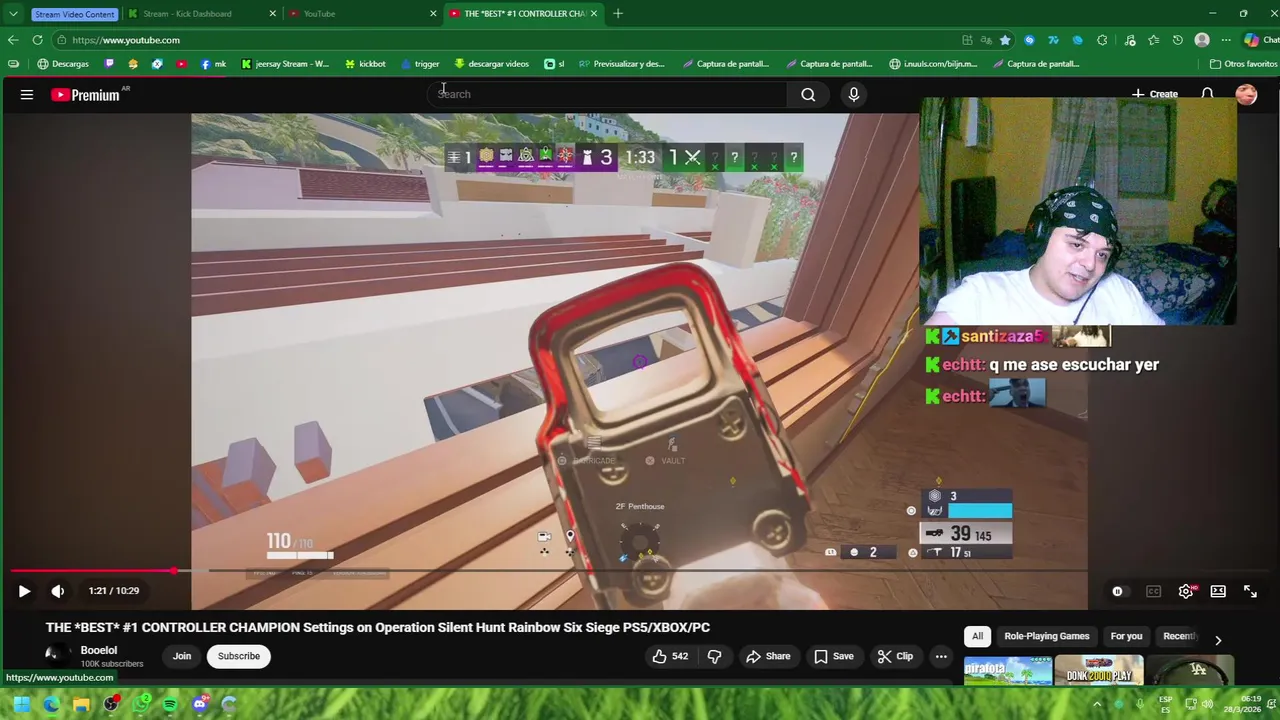
Task: Open the YouTube notifications bell
Action: [x=1207, y=94]
